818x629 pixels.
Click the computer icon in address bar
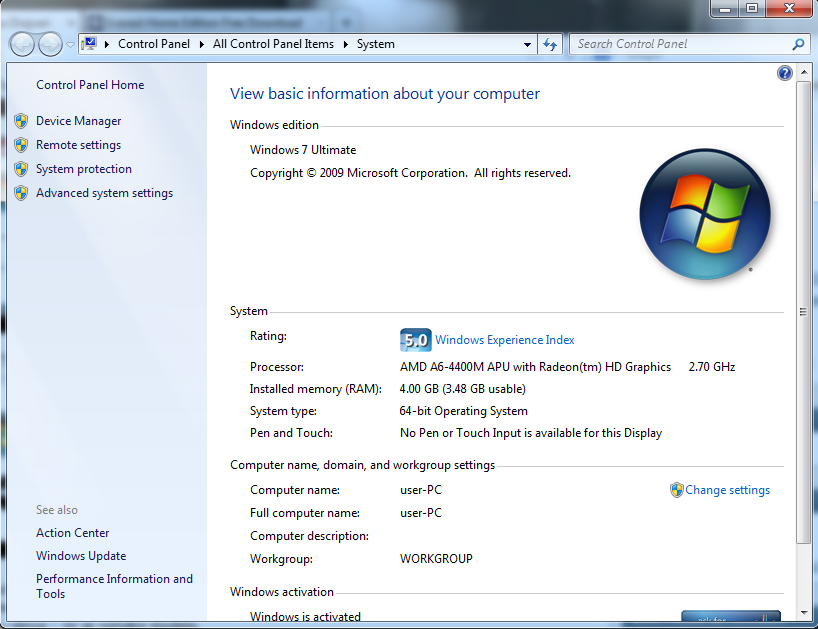pos(90,44)
